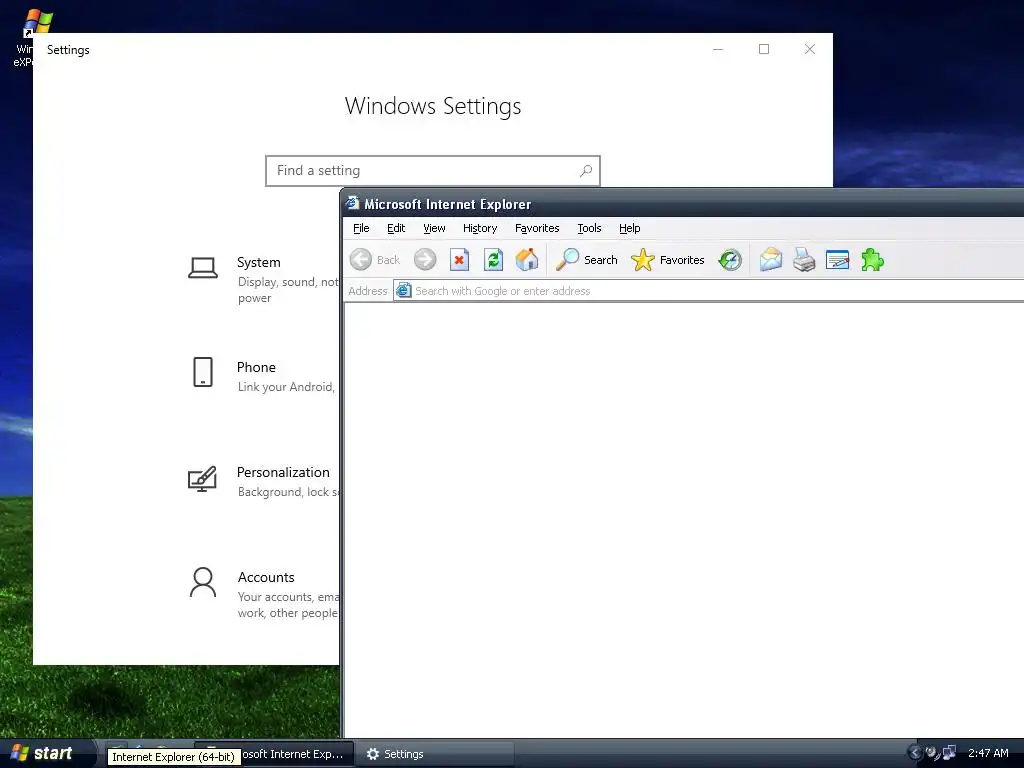The image size is (1024, 768).
Task: Go to the Home page icon
Action: tap(527, 260)
